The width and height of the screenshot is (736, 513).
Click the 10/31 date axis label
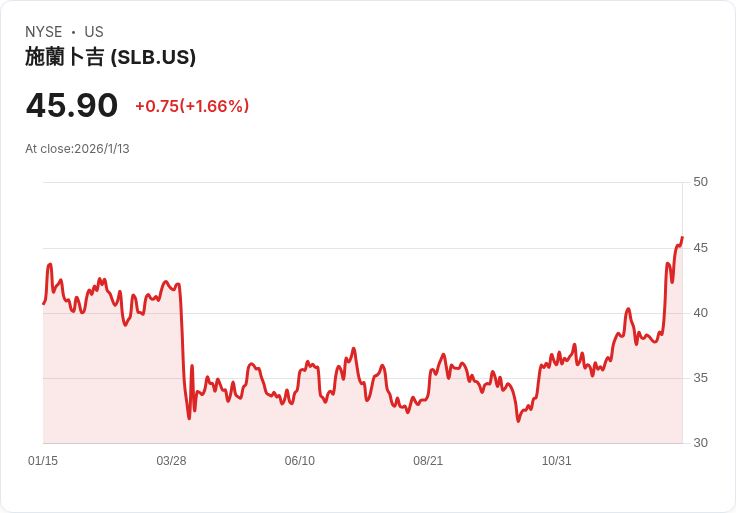point(557,461)
